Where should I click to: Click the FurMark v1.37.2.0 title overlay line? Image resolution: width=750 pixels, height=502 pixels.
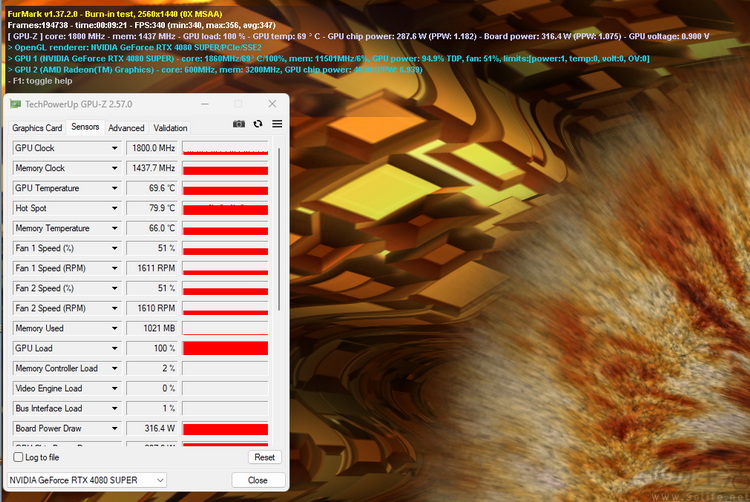115,14
